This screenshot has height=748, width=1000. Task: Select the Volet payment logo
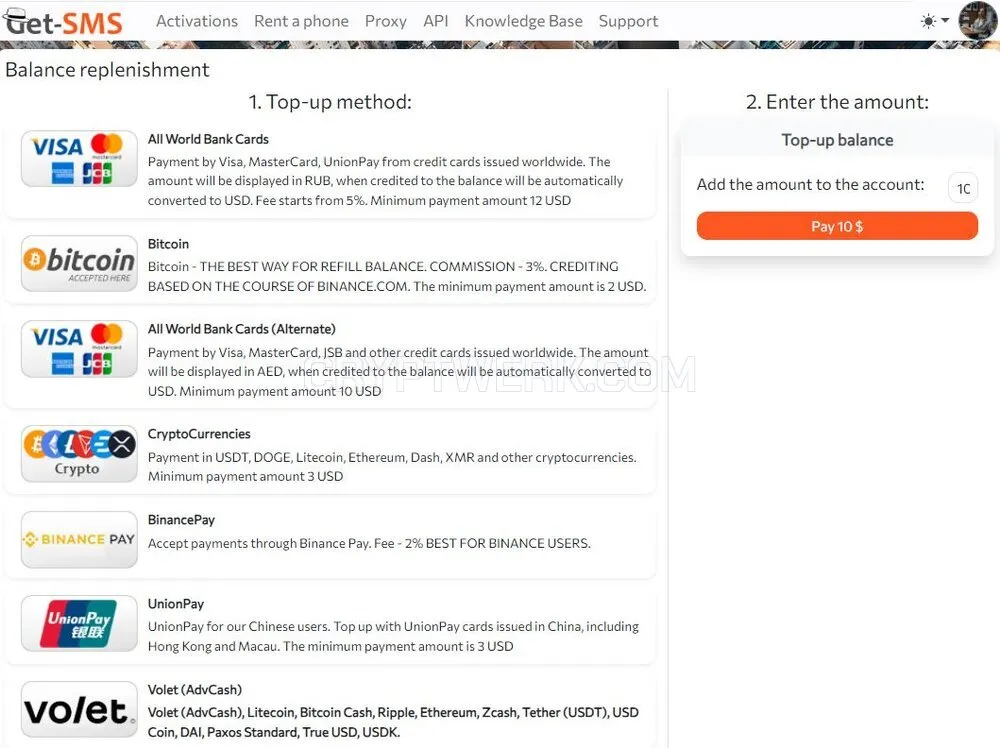[x=79, y=709]
